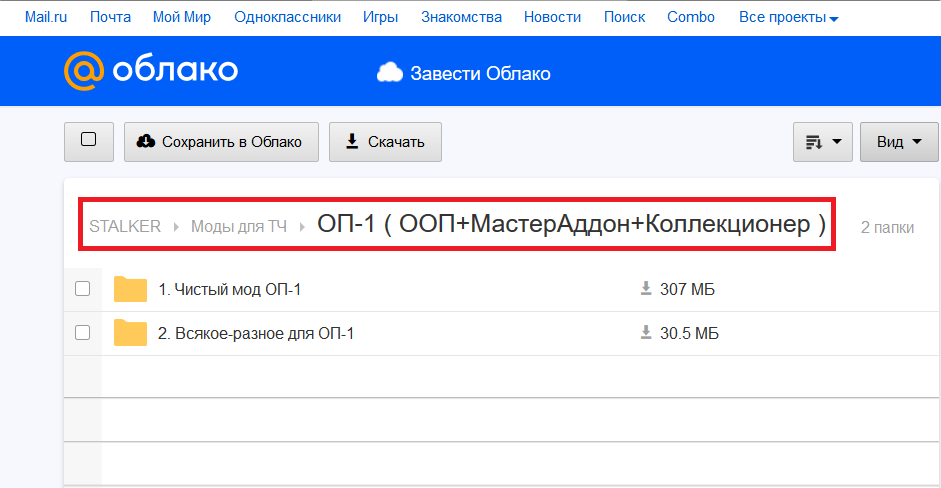Open Combo link in top bar

(691, 17)
